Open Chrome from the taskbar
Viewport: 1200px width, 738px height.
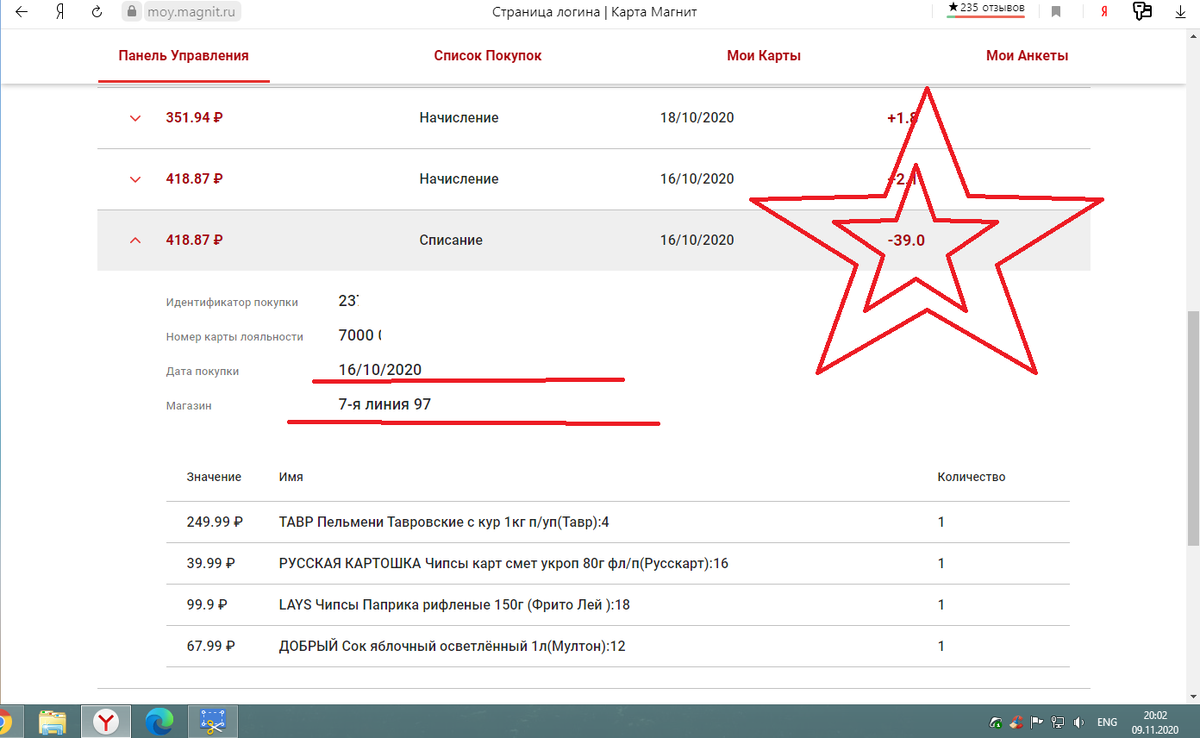coord(5,720)
